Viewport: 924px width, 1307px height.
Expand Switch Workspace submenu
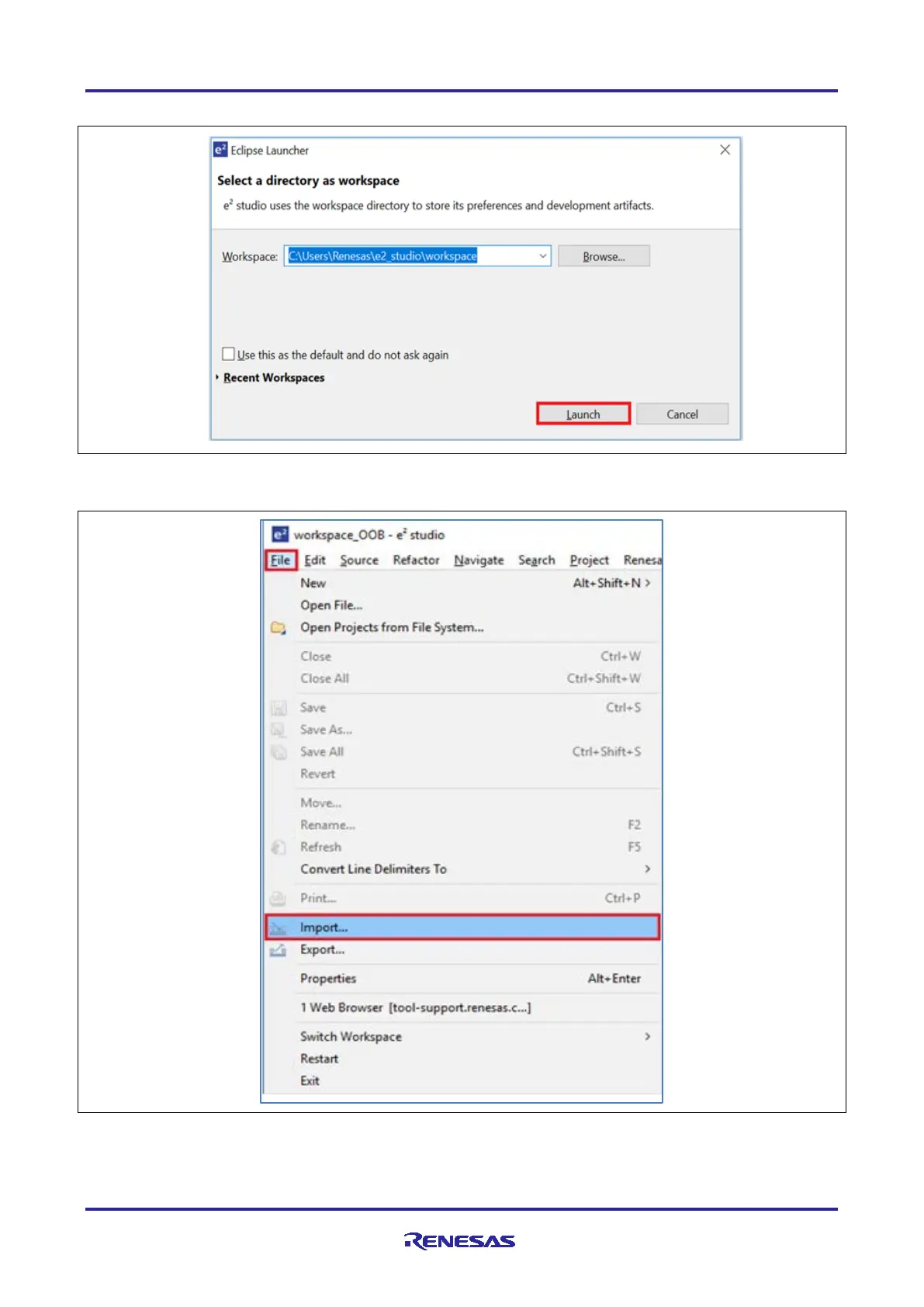pyautogui.click(x=462, y=1037)
